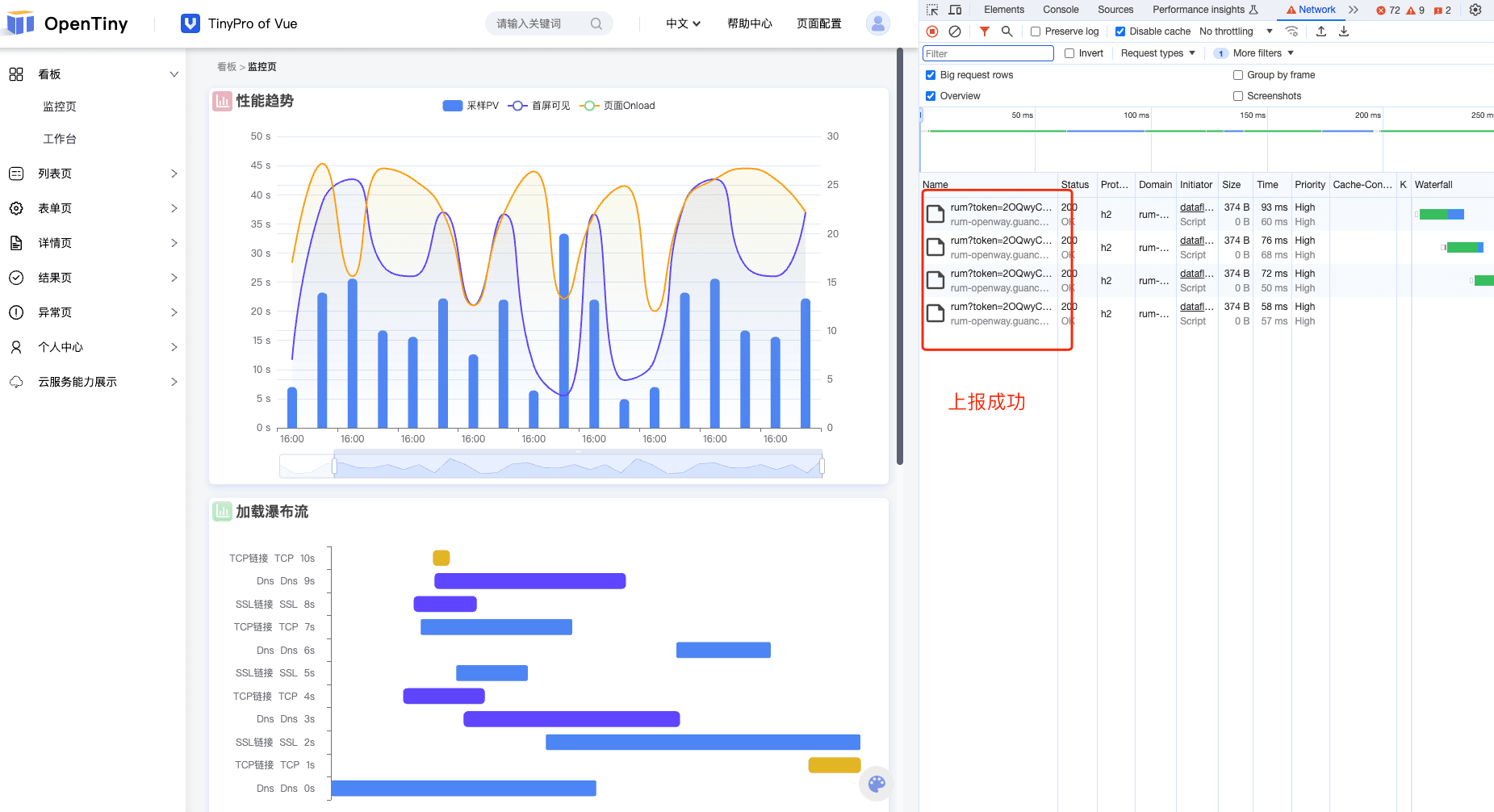Check the Invert filter checkbox

(x=1069, y=53)
